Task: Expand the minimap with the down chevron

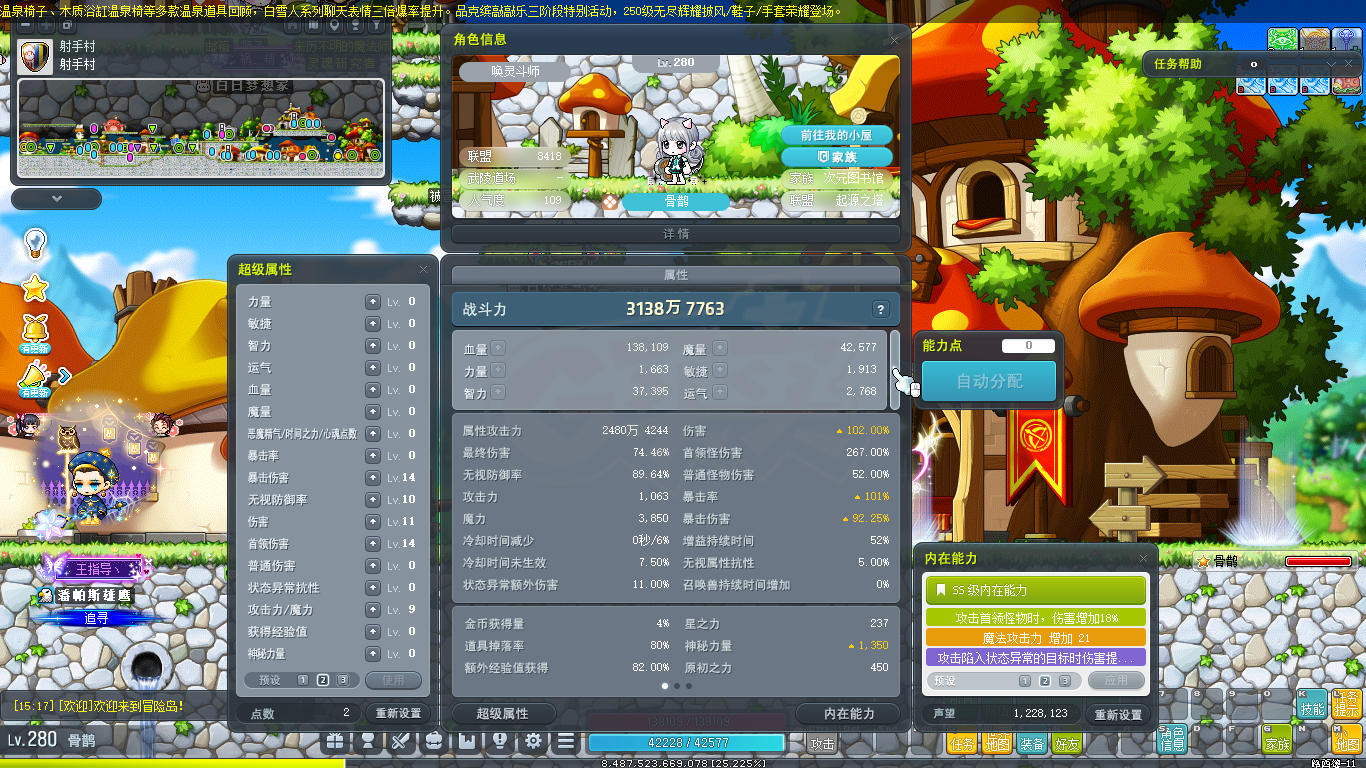Action: (x=57, y=199)
